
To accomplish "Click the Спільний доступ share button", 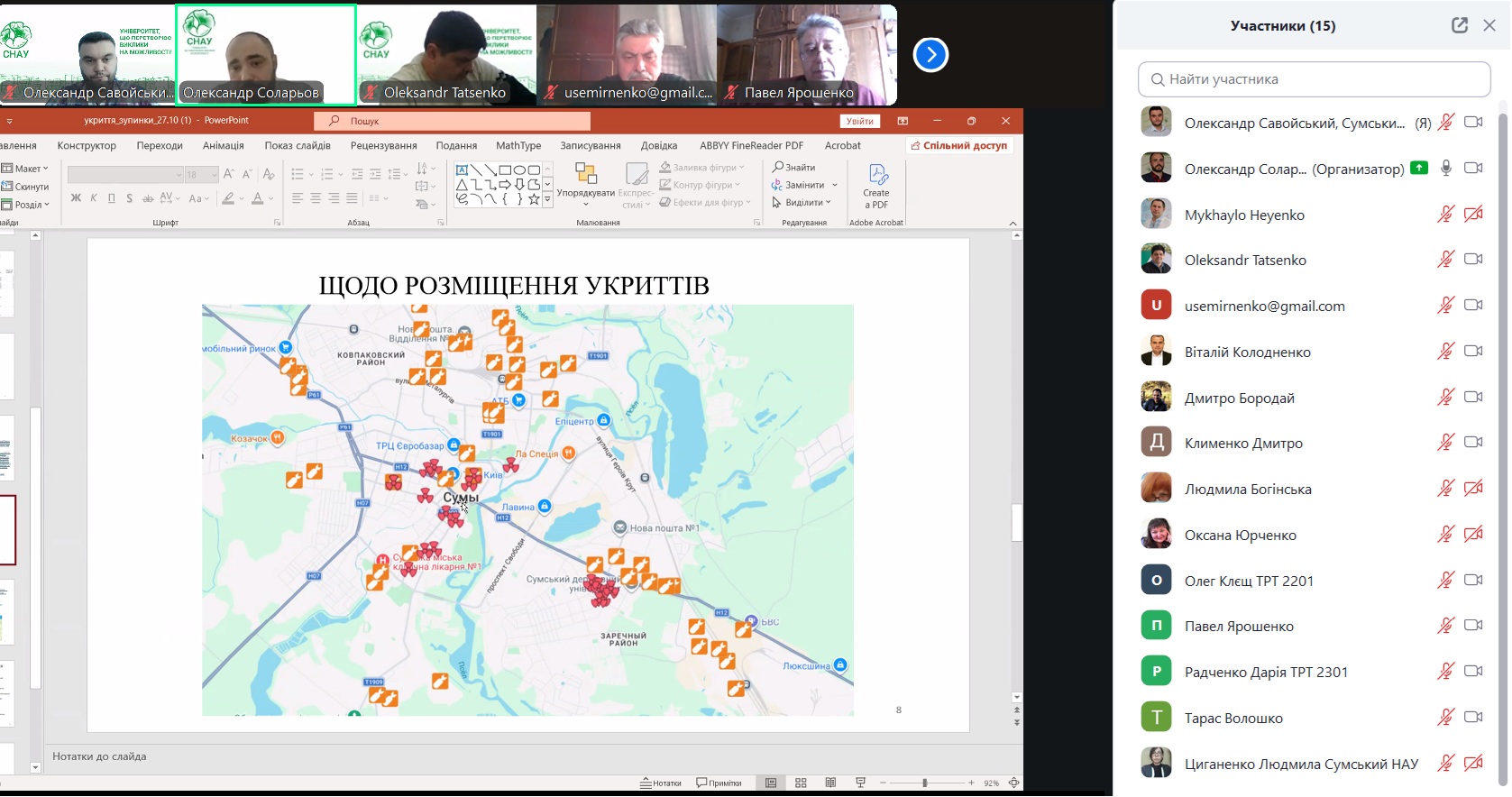I will tap(959, 145).
